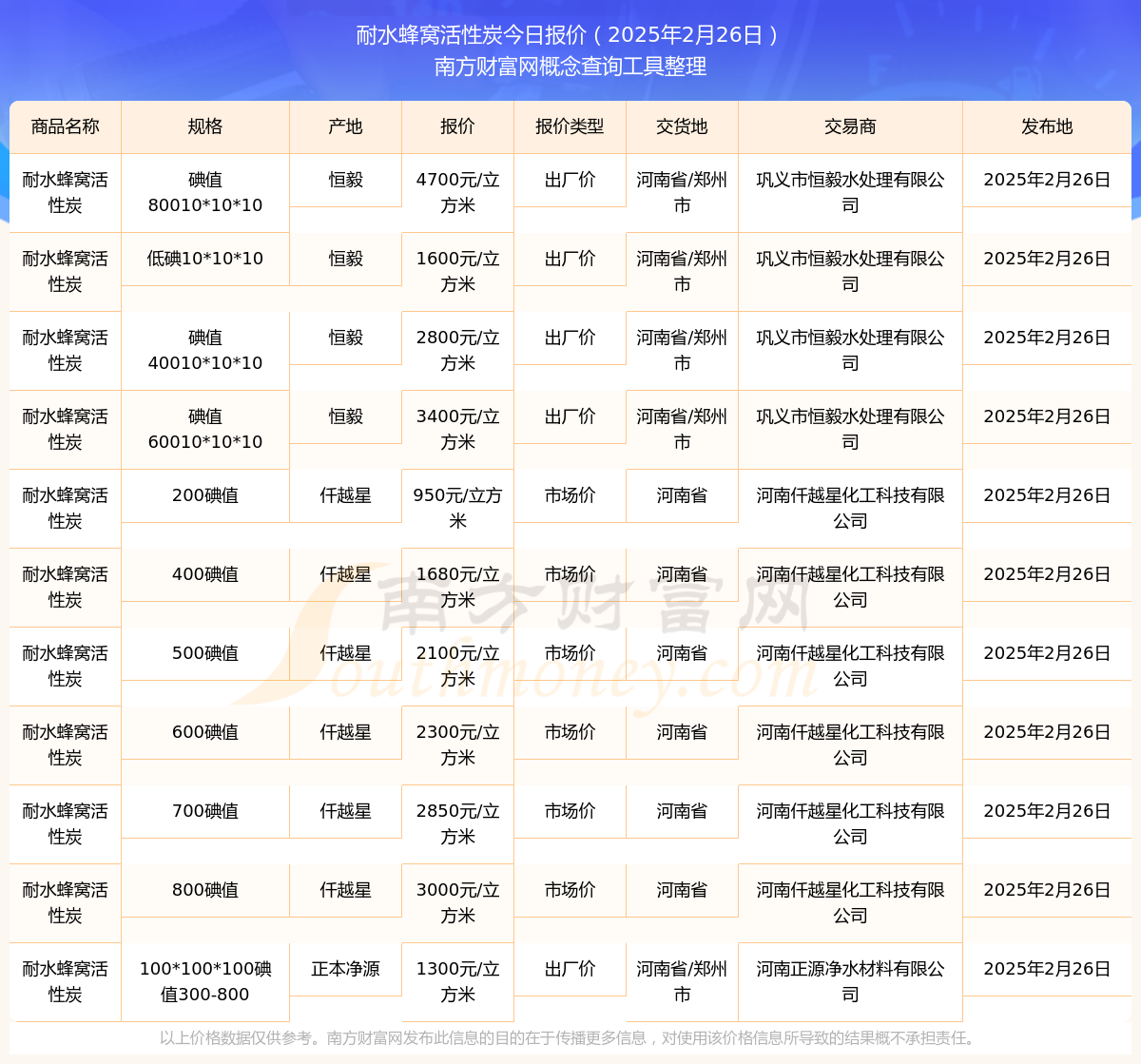
Task: Click the 低碘10*10*10 specification cell
Action: click(204, 259)
